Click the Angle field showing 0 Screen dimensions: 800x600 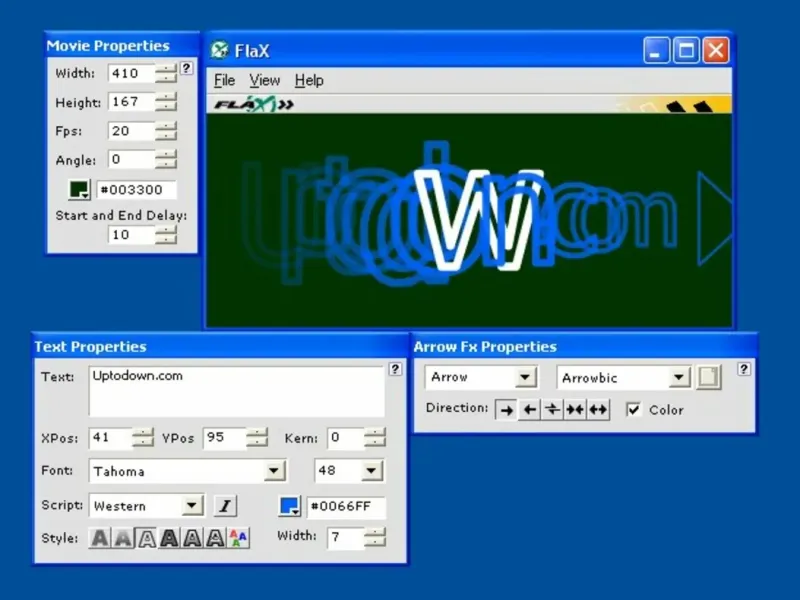pyautogui.click(x=132, y=160)
